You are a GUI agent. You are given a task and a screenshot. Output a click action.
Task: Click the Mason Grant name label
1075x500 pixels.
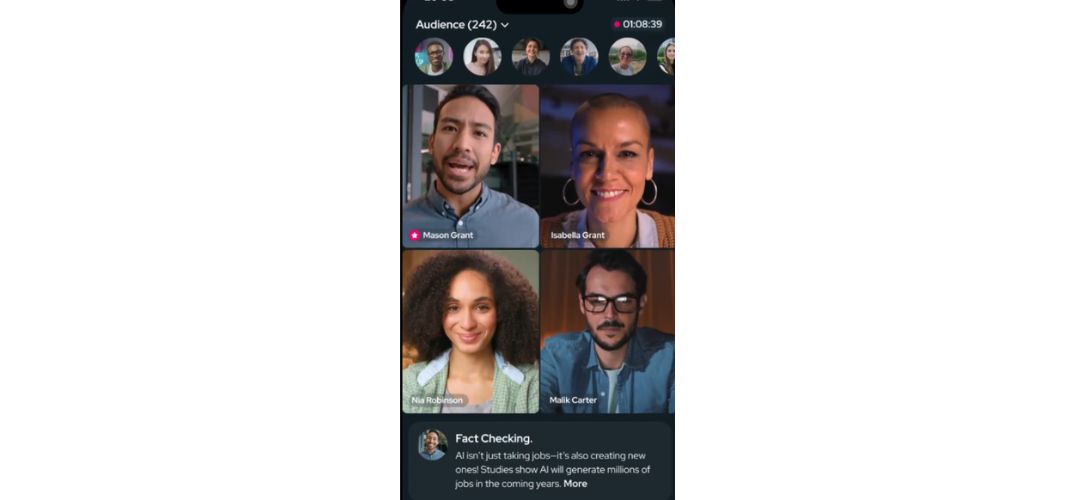point(448,235)
